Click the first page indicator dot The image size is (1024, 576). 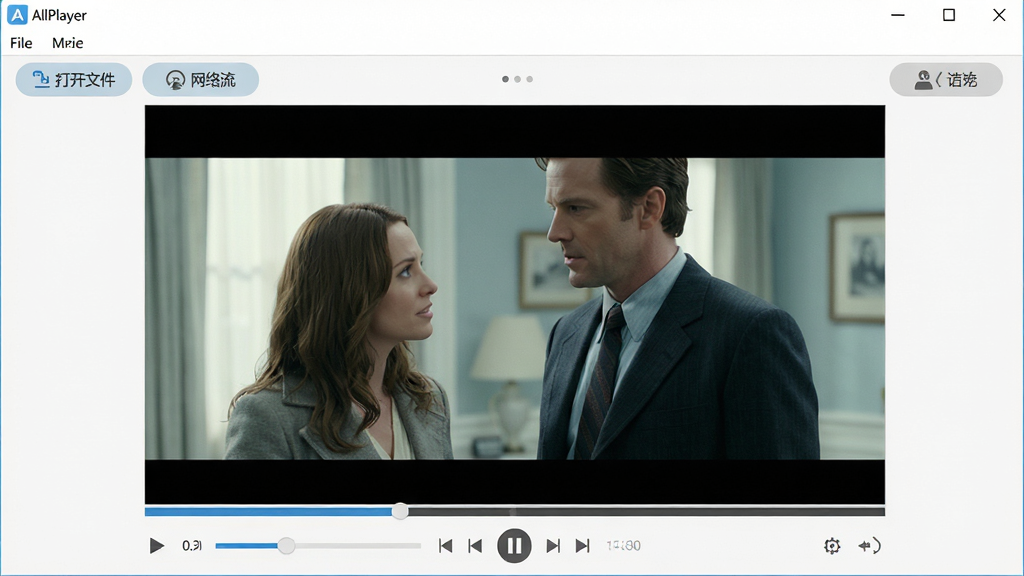pos(505,79)
